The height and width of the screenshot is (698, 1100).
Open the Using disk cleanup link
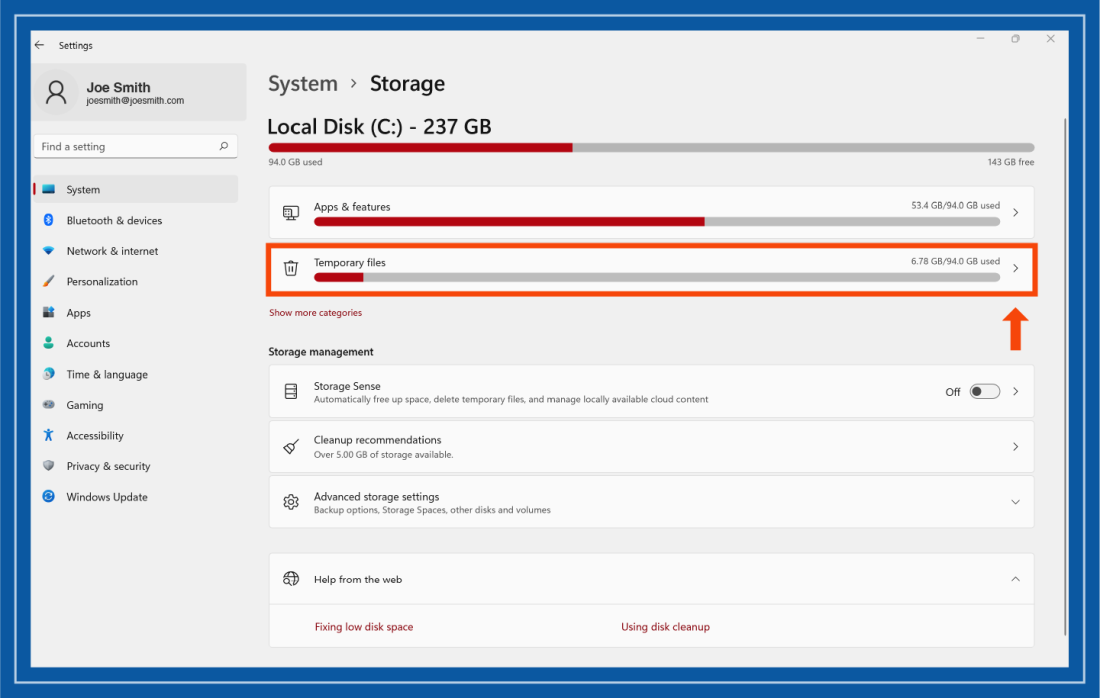pos(666,626)
